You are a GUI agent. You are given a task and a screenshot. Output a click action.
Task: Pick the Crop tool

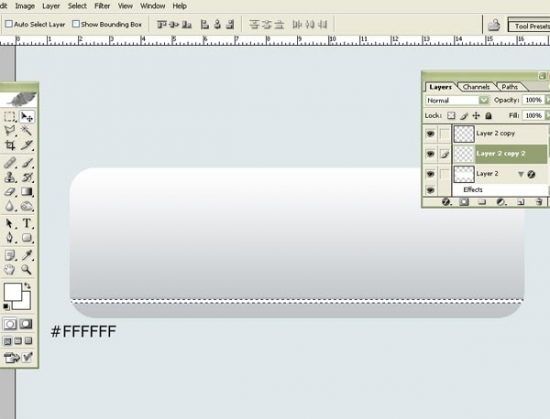click(x=10, y=145)
